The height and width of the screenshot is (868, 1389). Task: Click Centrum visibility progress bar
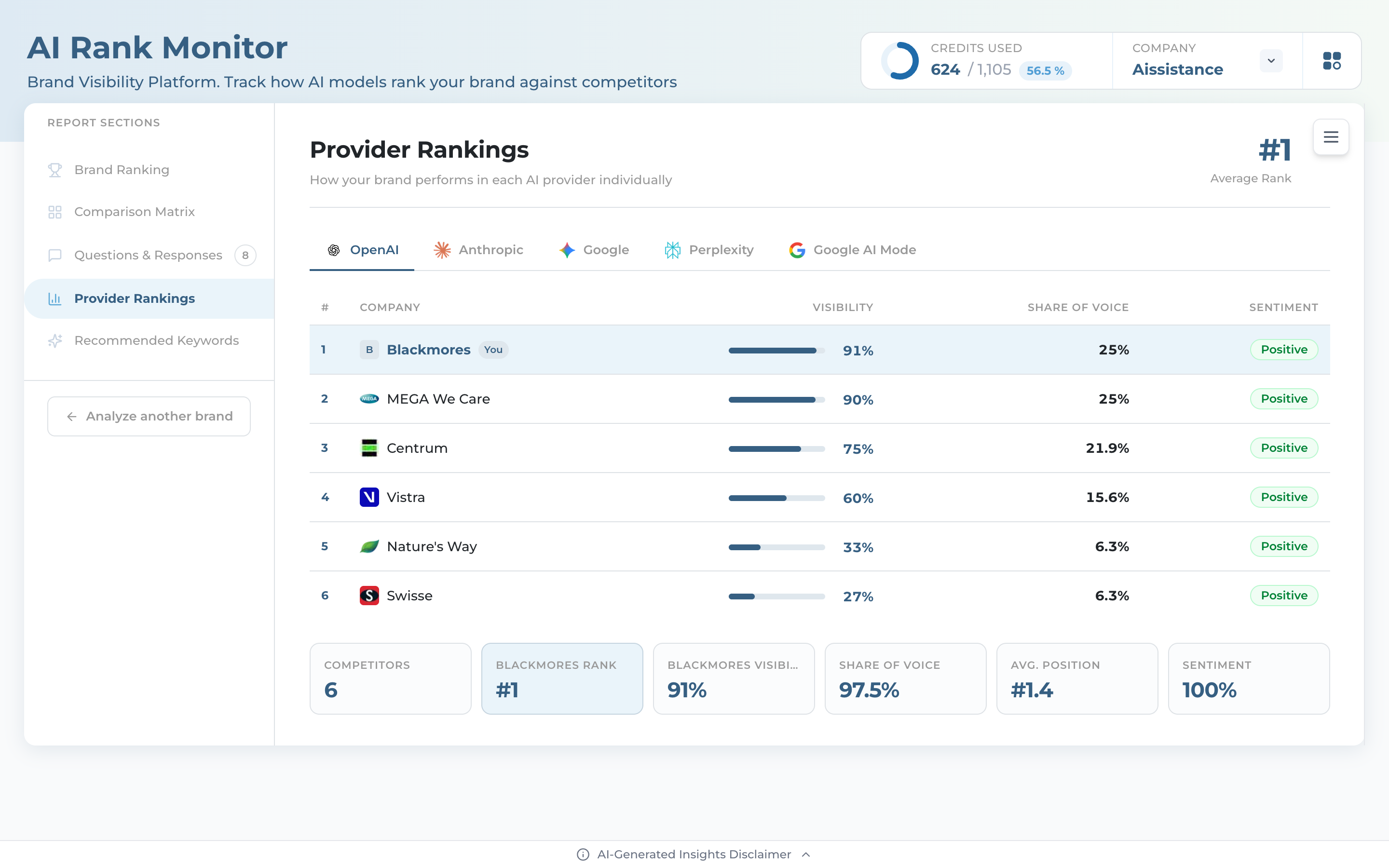pos(776,449)
